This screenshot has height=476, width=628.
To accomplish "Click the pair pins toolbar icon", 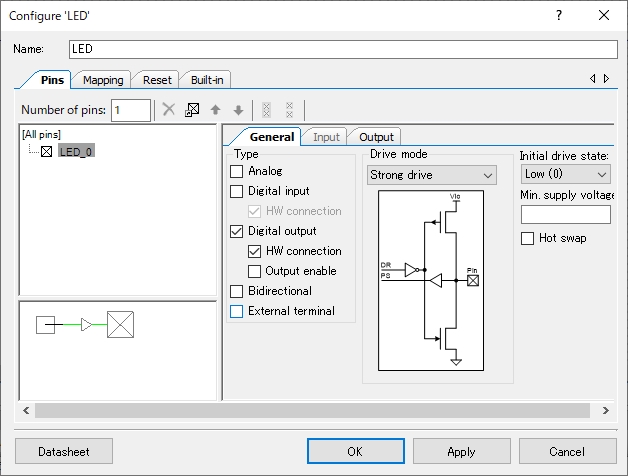I will point(266,110).
